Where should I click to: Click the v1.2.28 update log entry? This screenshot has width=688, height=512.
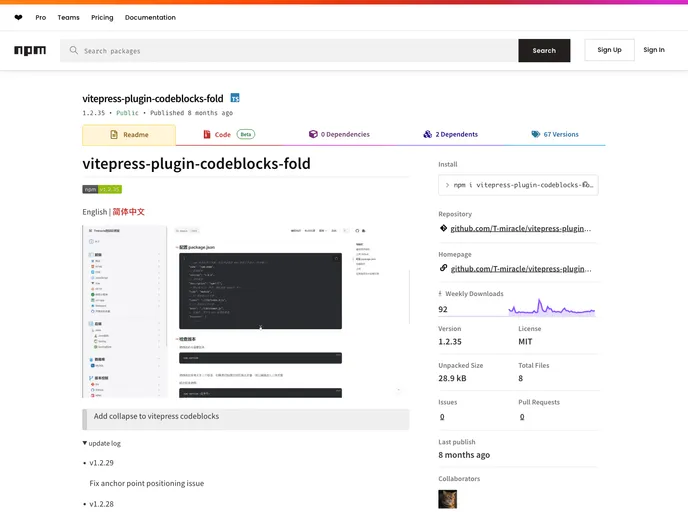pos(101,504)
